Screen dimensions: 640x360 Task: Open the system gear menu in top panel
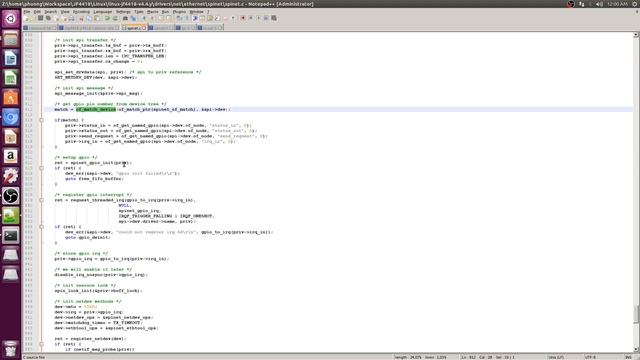pyautogui.click(x=635, y=4)
